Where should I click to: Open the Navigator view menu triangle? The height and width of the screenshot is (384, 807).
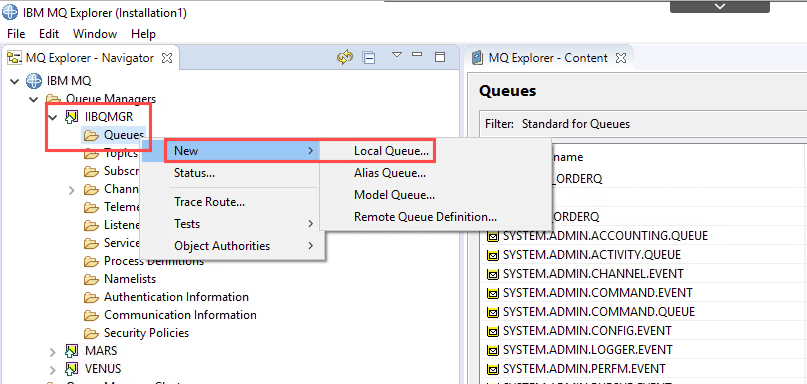coord(396,55)
